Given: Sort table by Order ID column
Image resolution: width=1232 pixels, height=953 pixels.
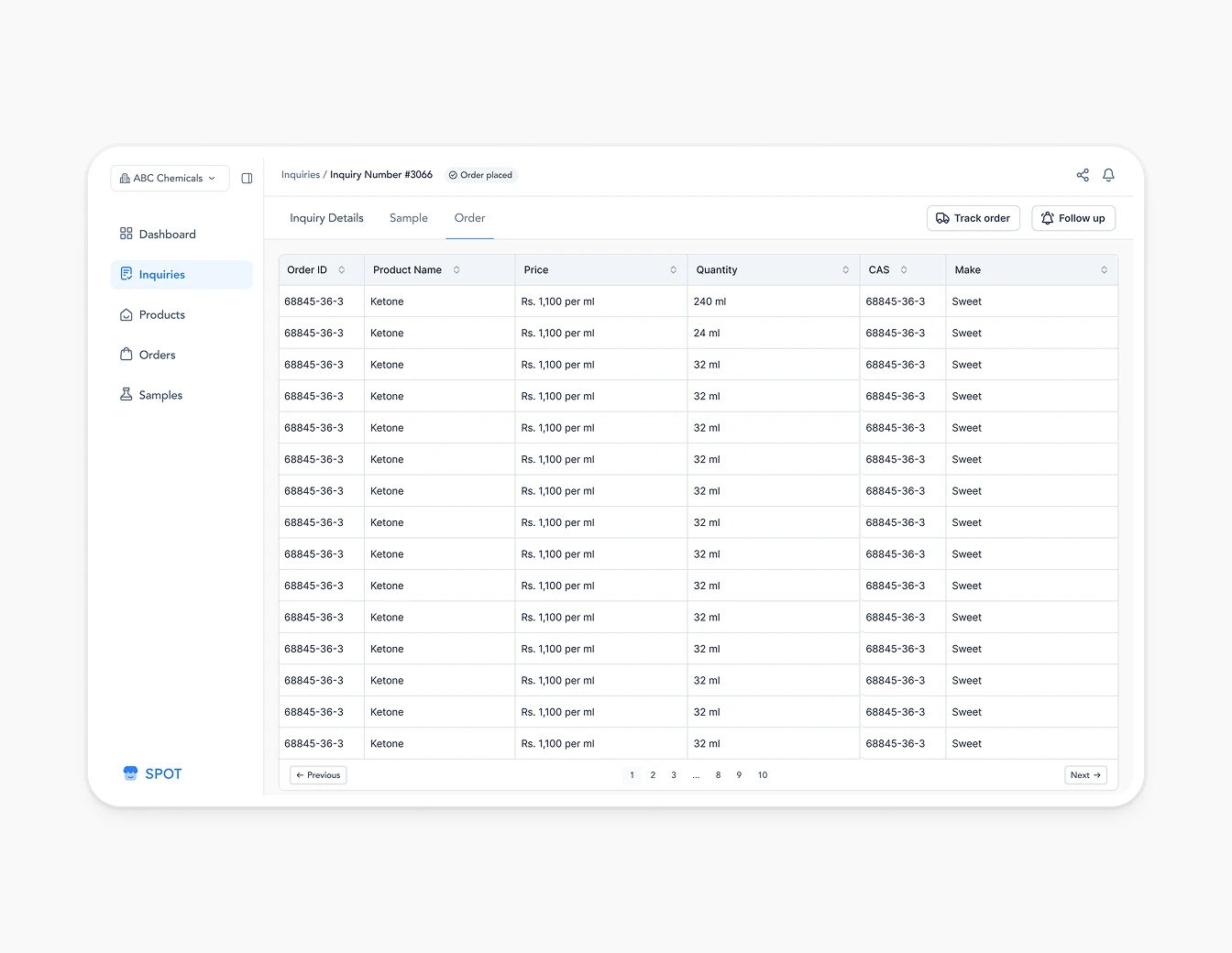Looking at the screenshot, I should click(341, 270).
